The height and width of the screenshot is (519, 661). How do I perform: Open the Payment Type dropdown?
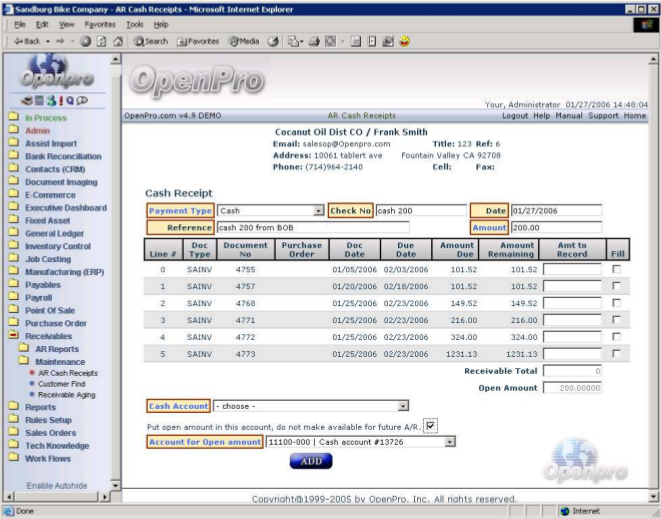point(318,211)
